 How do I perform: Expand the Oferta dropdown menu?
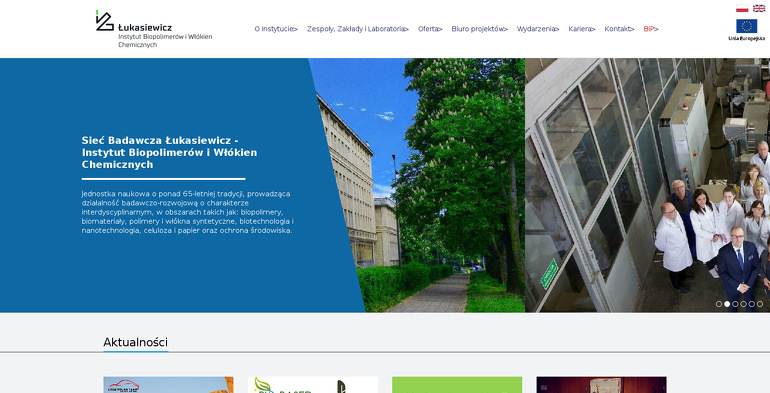430,29
